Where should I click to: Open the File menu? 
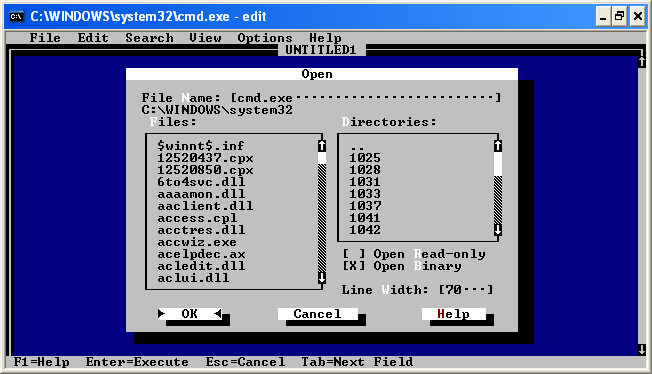(x=45, y=38)
